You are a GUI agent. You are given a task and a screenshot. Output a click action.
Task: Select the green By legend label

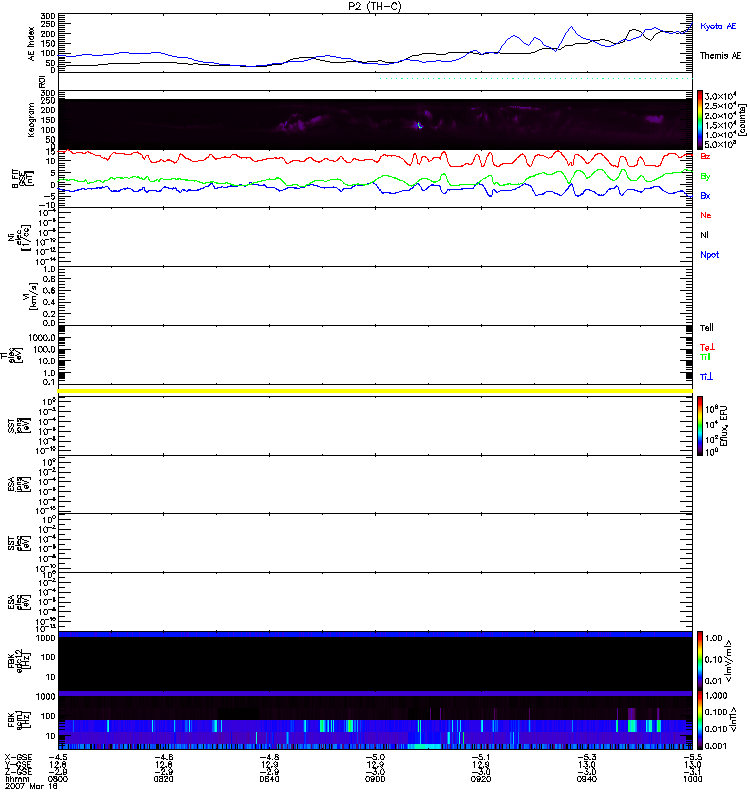click(x=706, y=177)
